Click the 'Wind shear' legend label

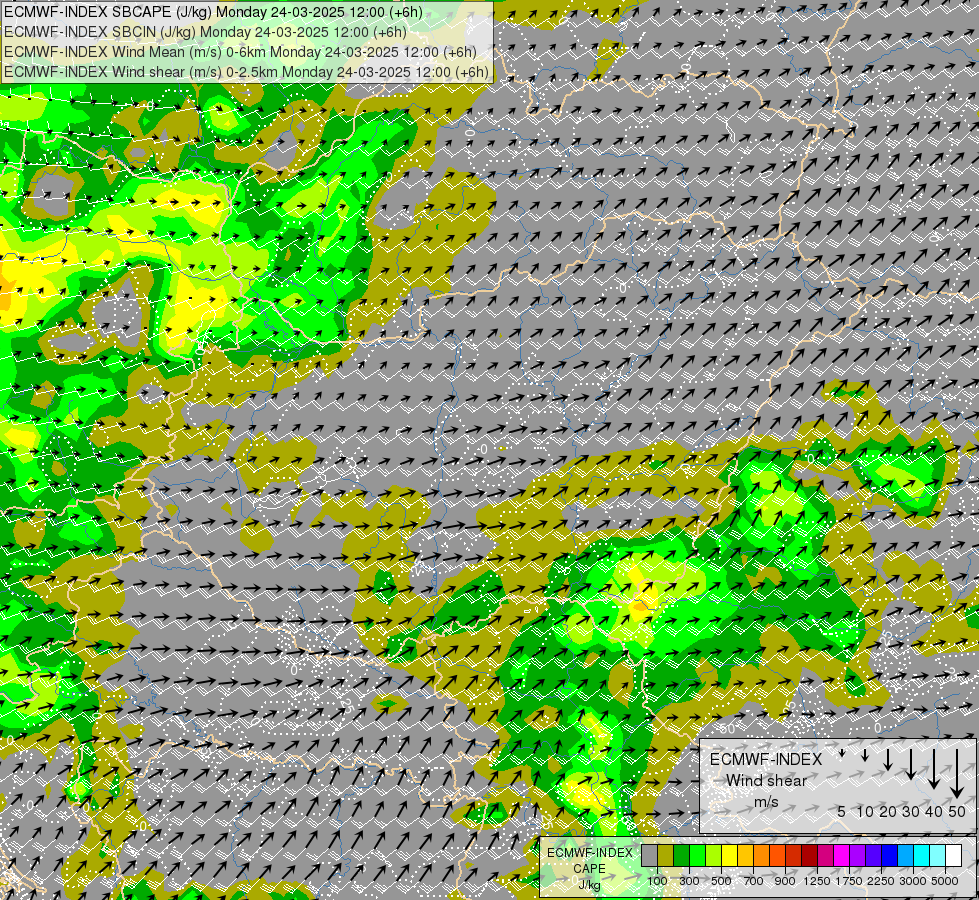coord(766,781)
